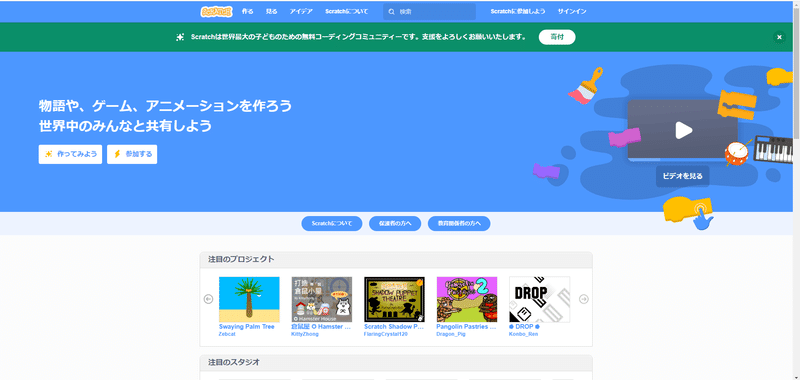Screen dimensions: 800x380
Task: Click the search magnifier icon
Action: [391, 12]
